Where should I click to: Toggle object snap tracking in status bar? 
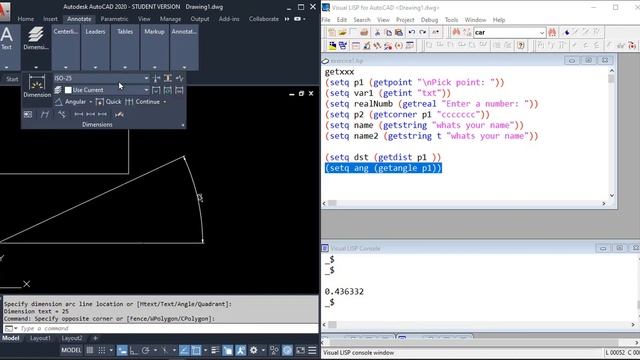(x=184, y=350)
